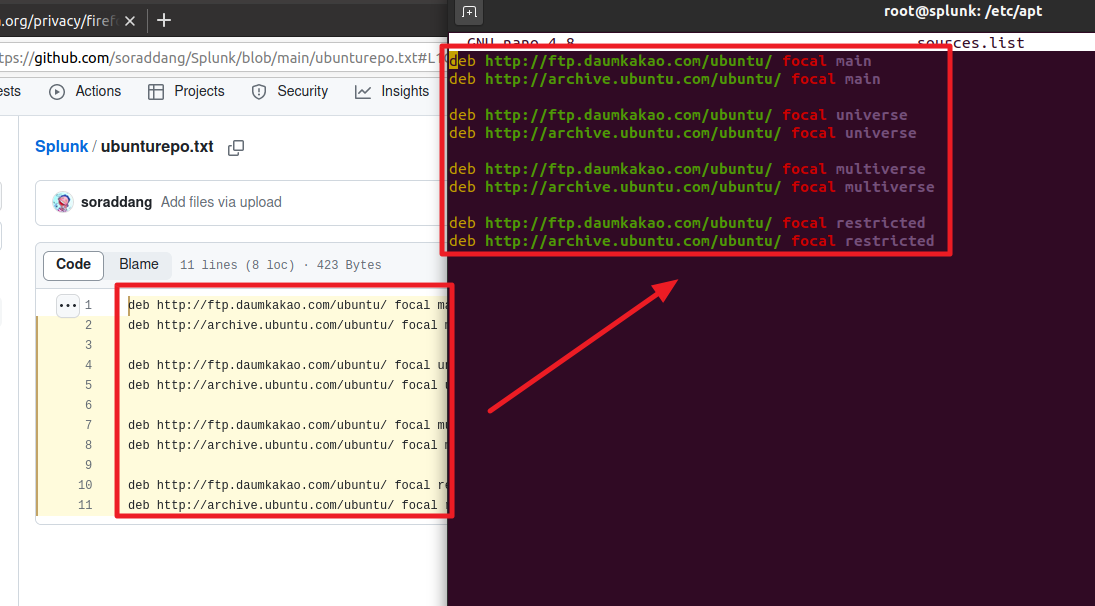Open the Splunk repository breadcrumb link
Image resolution: width=1095 pixels, height=606 pixels.
tap(61, 147)
